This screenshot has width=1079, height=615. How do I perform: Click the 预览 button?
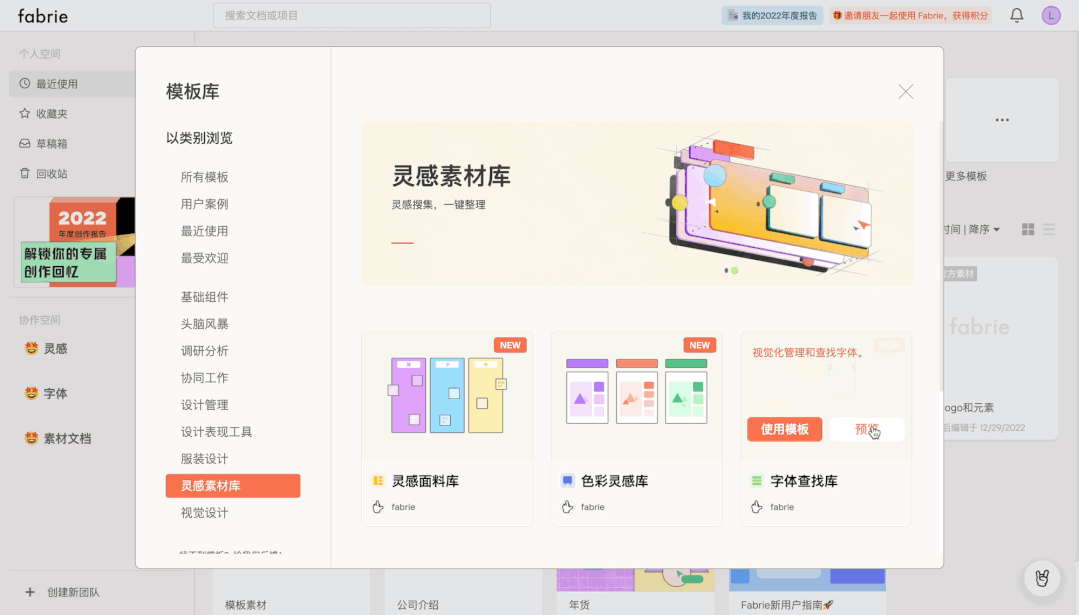[x=867, y=429]
